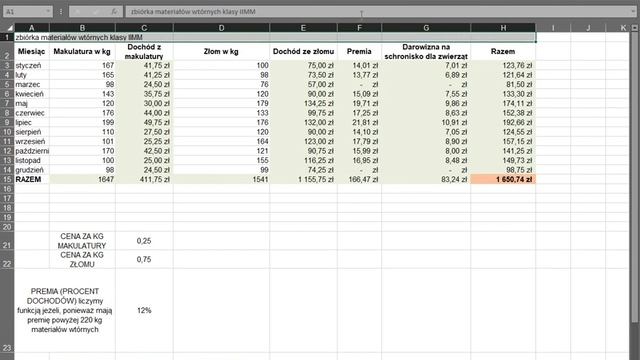This screenshot has height=360, width=640.
Task: Select the 'luty' month cell
Action: tap(32, 75)
